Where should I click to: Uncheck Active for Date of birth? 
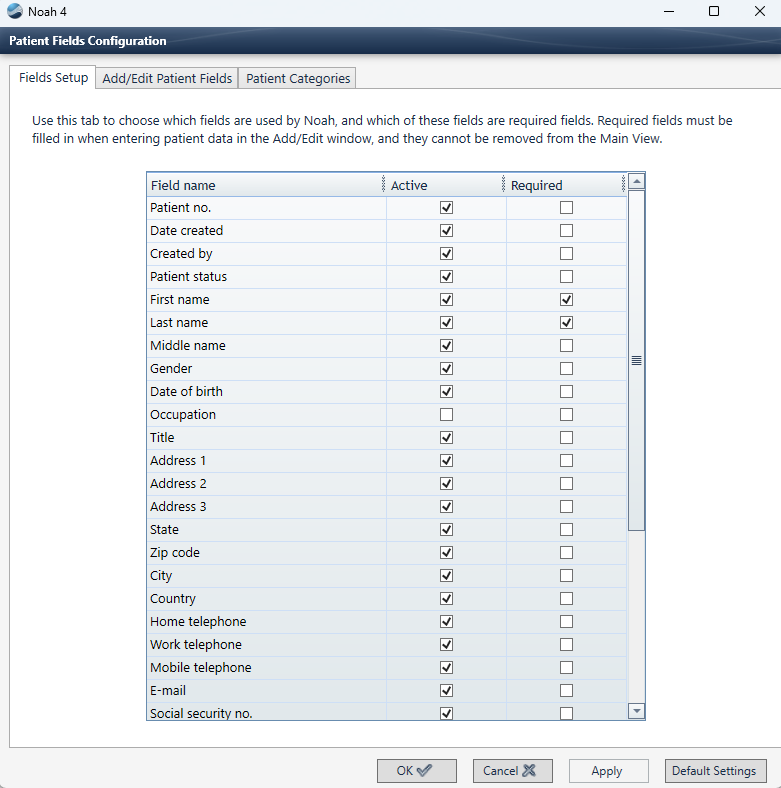pos(446,391)
